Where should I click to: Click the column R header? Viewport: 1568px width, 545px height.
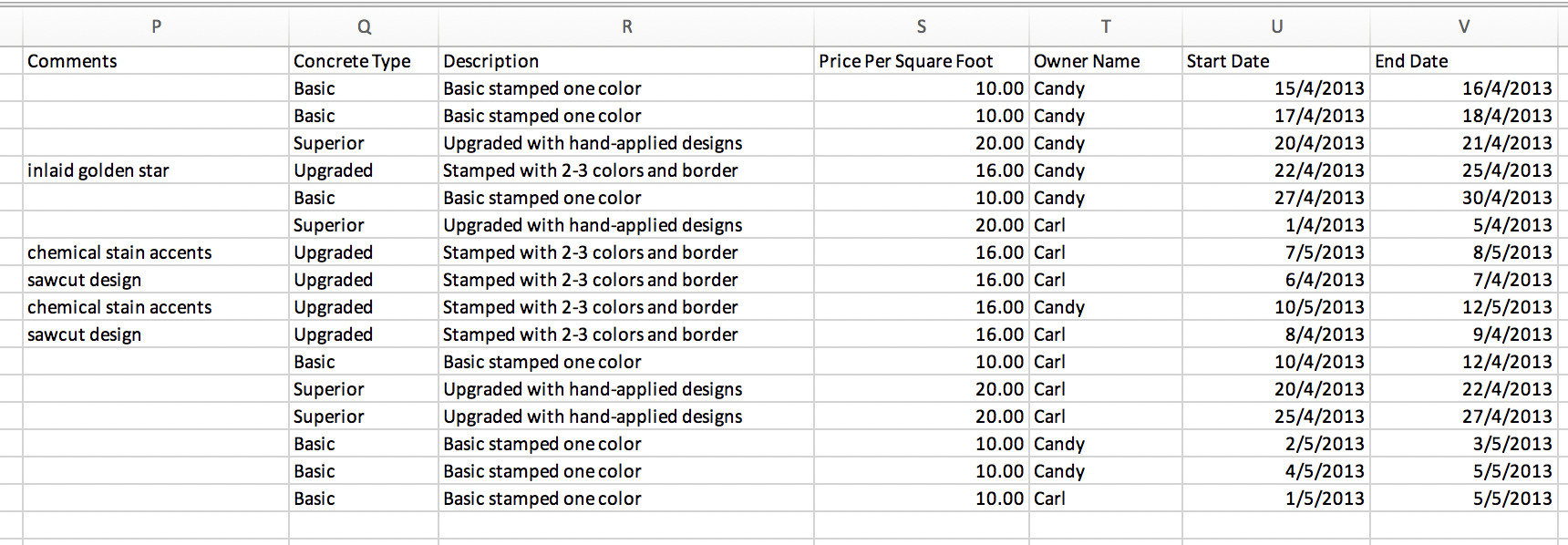pyautogui.click(x=626, y=26)
